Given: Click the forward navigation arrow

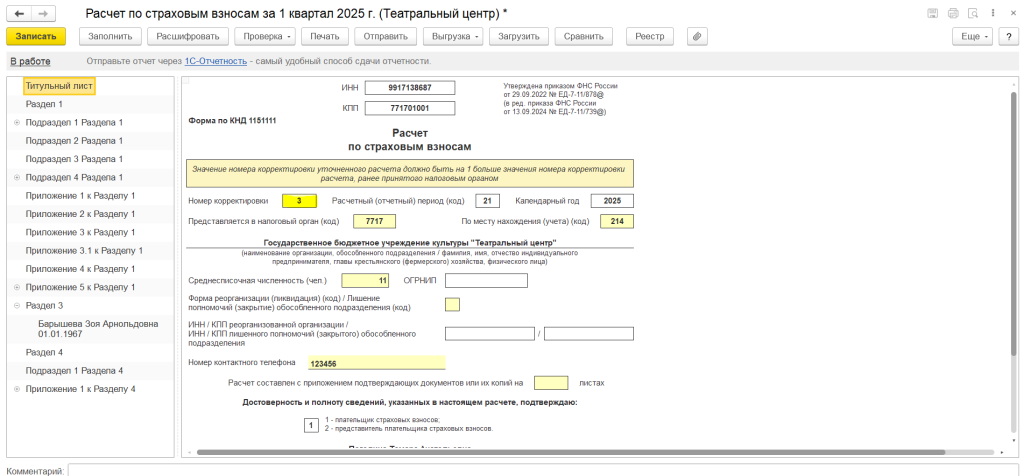Looking at the screenshot, I should click(44, 13).
